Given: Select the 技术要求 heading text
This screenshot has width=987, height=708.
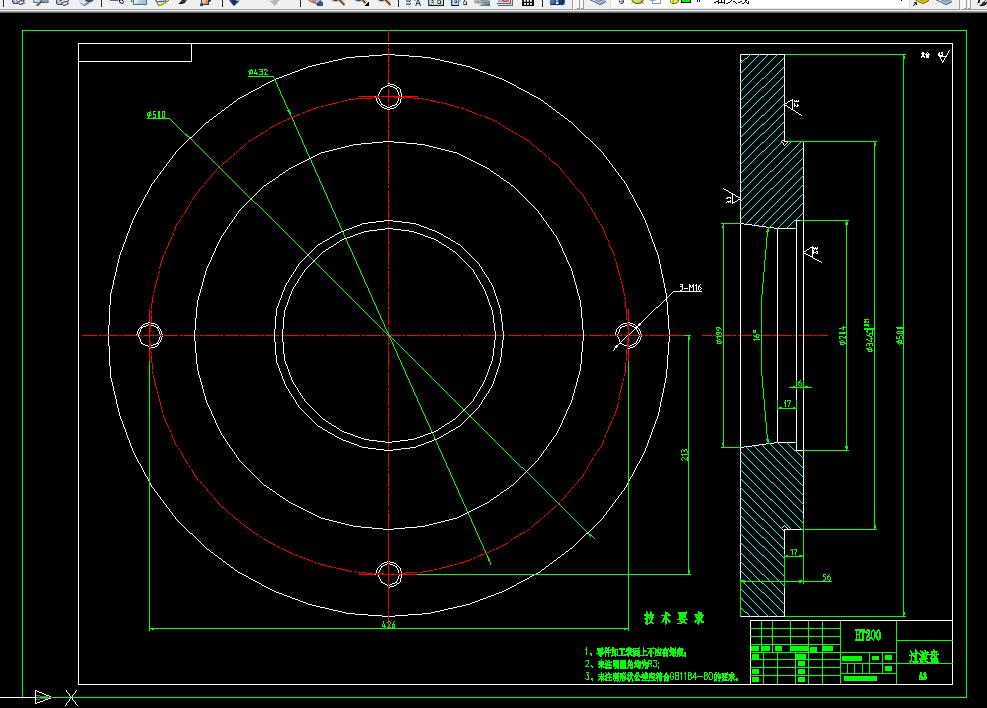Looking at the screenshot, I should tap(674, 618).
